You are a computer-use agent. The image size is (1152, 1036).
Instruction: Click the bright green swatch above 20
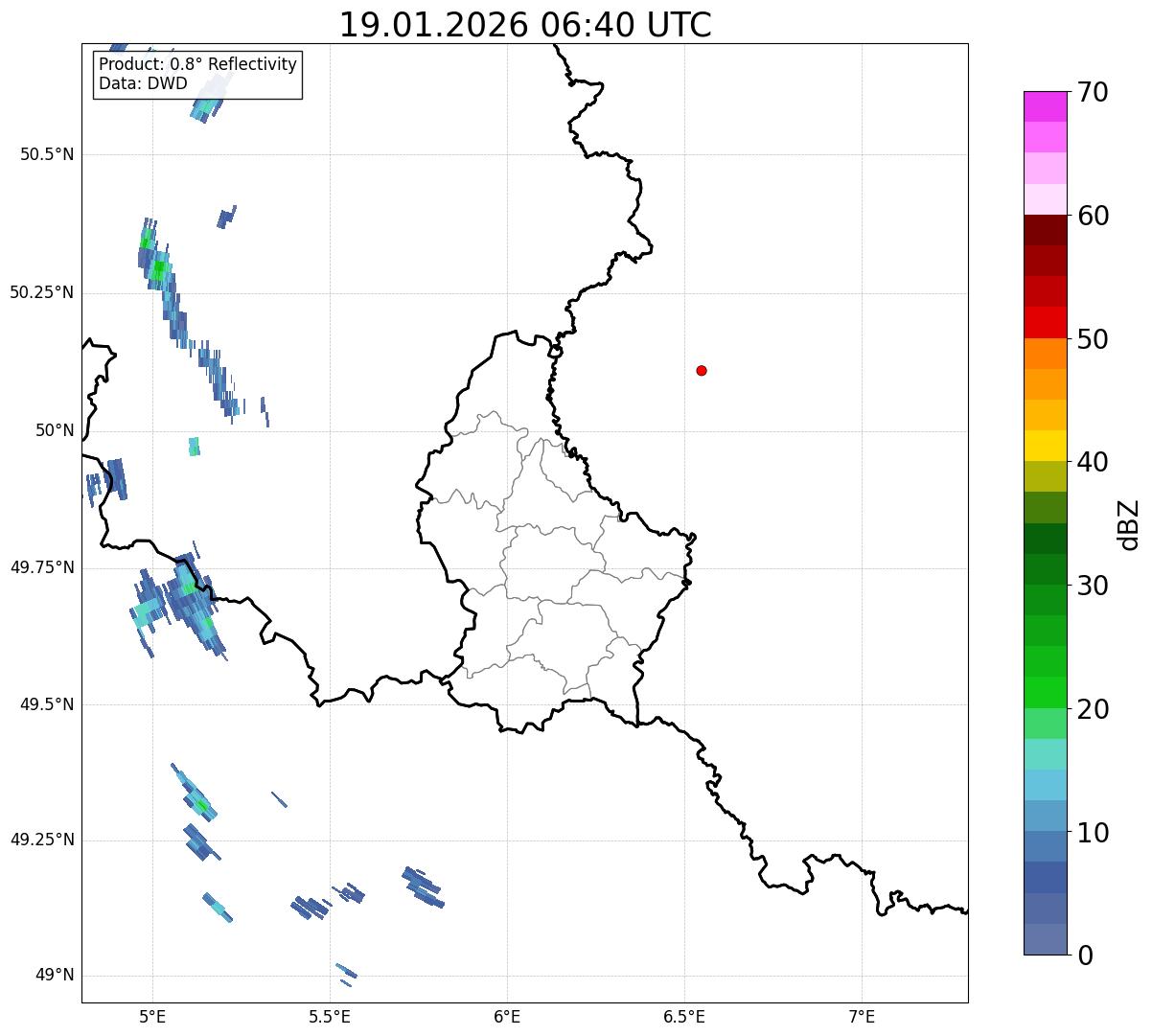click(x=1046, y=692)
